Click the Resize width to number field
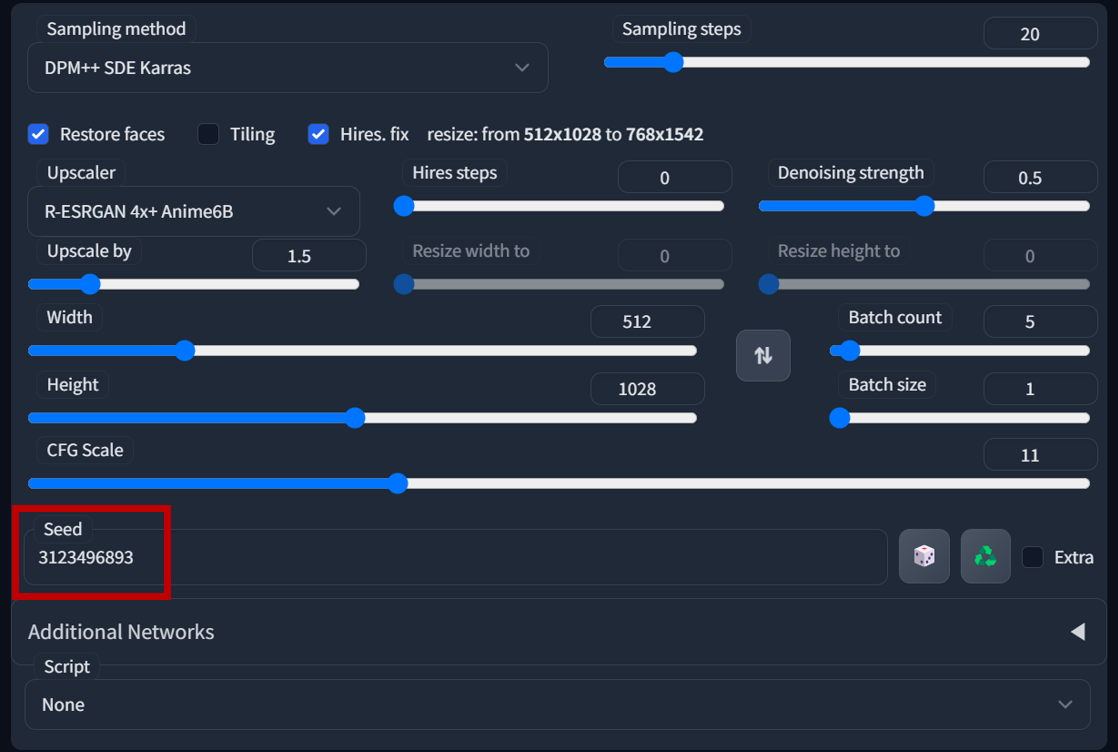Viewport: 1118px width, 752px height. [x=675, y=256]
